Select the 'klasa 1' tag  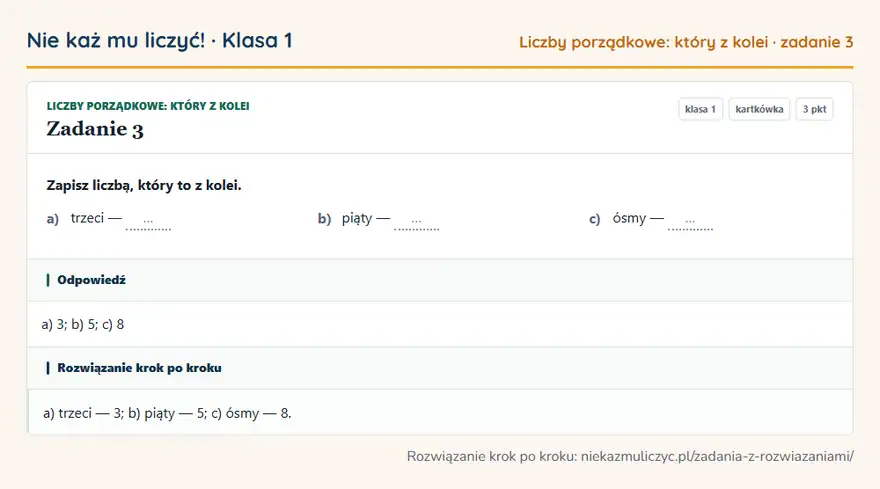(x=700, y=109)
